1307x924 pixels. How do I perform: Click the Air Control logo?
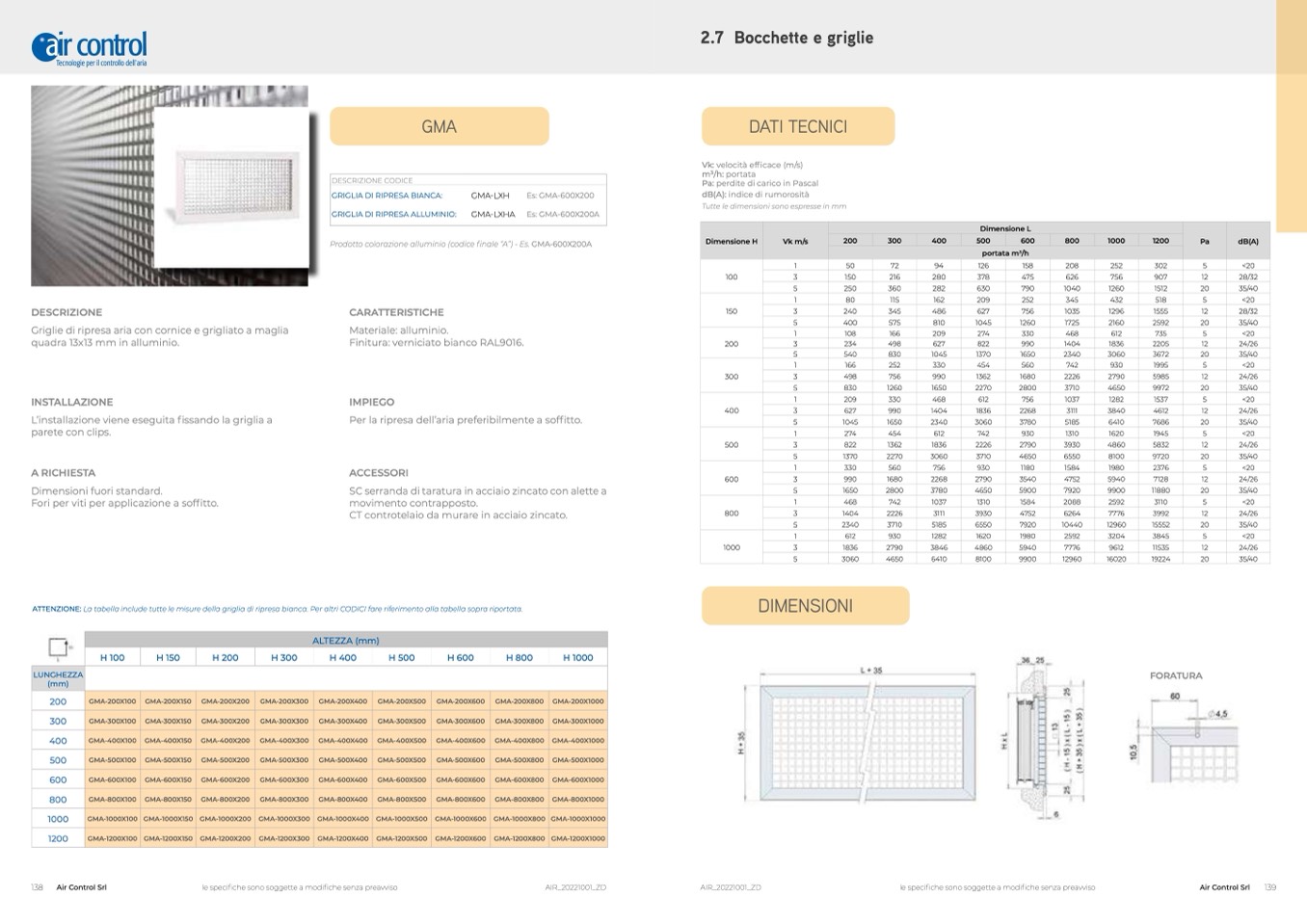click(90, 48)
